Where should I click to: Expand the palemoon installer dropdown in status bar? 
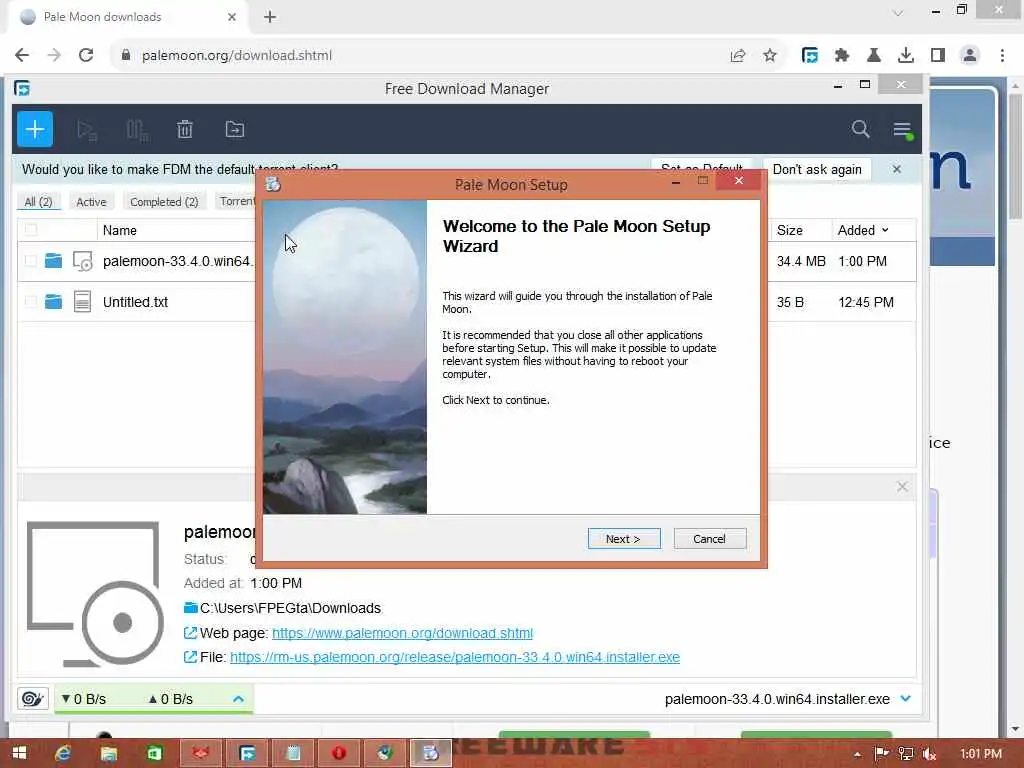(x=906, y=699)
